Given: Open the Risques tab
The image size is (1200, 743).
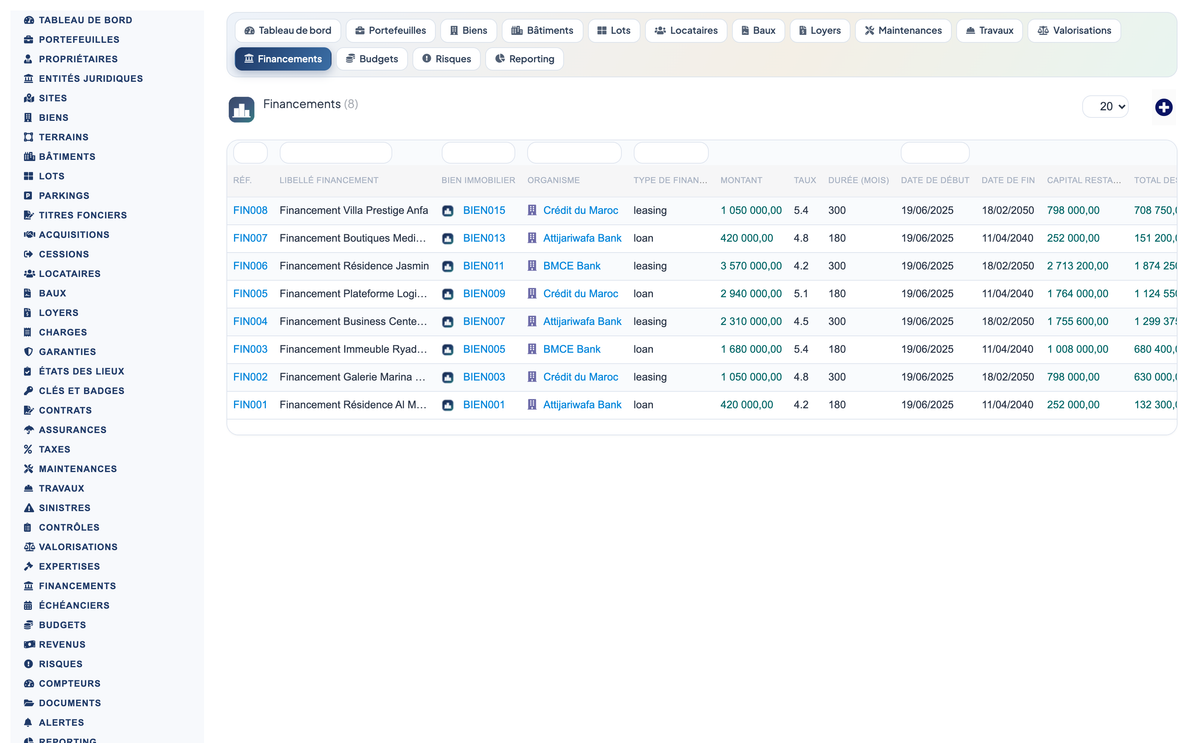Looking at the screenshot, I should (x=446, y=59).
